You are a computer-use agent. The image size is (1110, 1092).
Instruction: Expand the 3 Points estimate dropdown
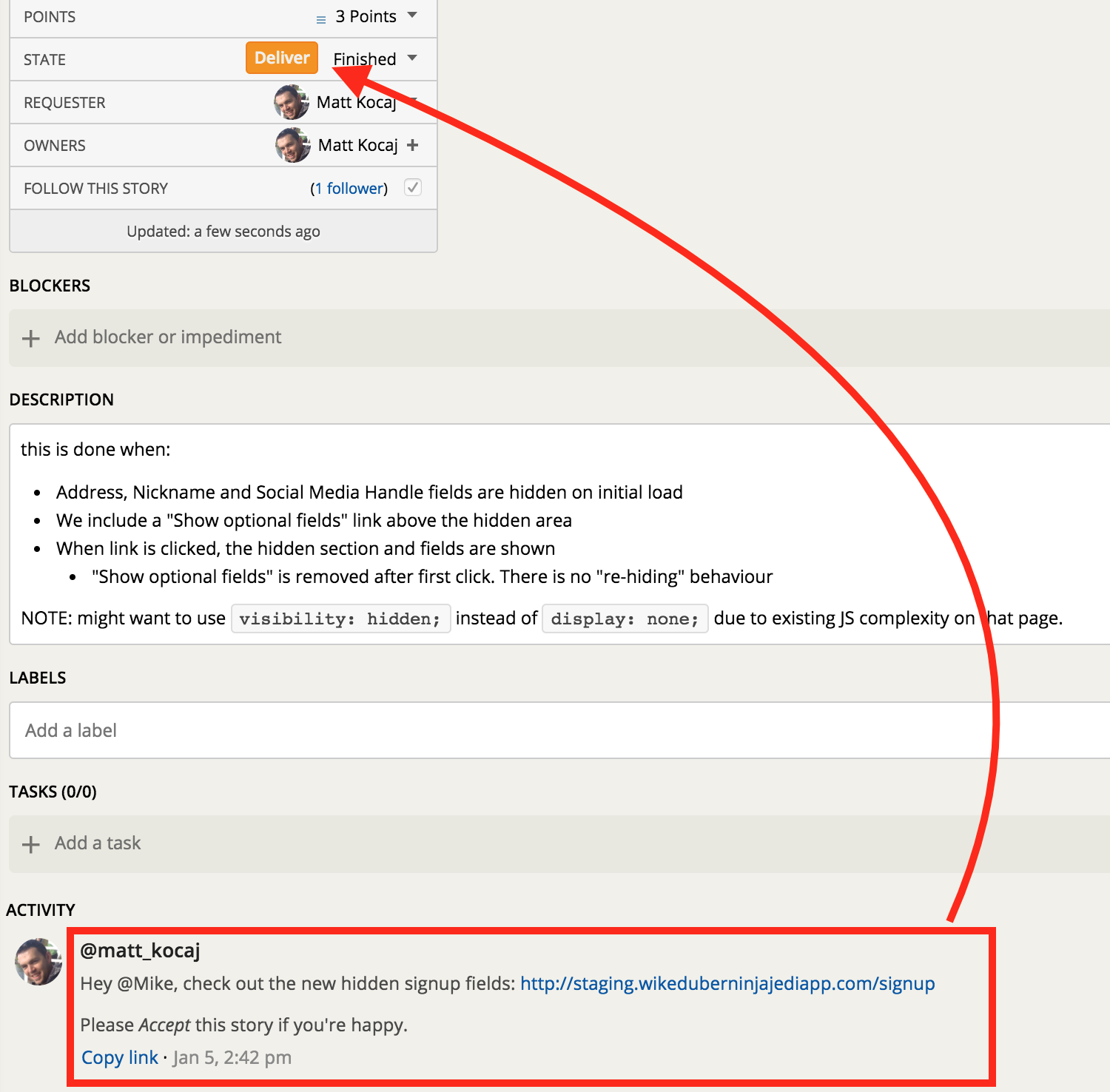click(x=411, y=16)
